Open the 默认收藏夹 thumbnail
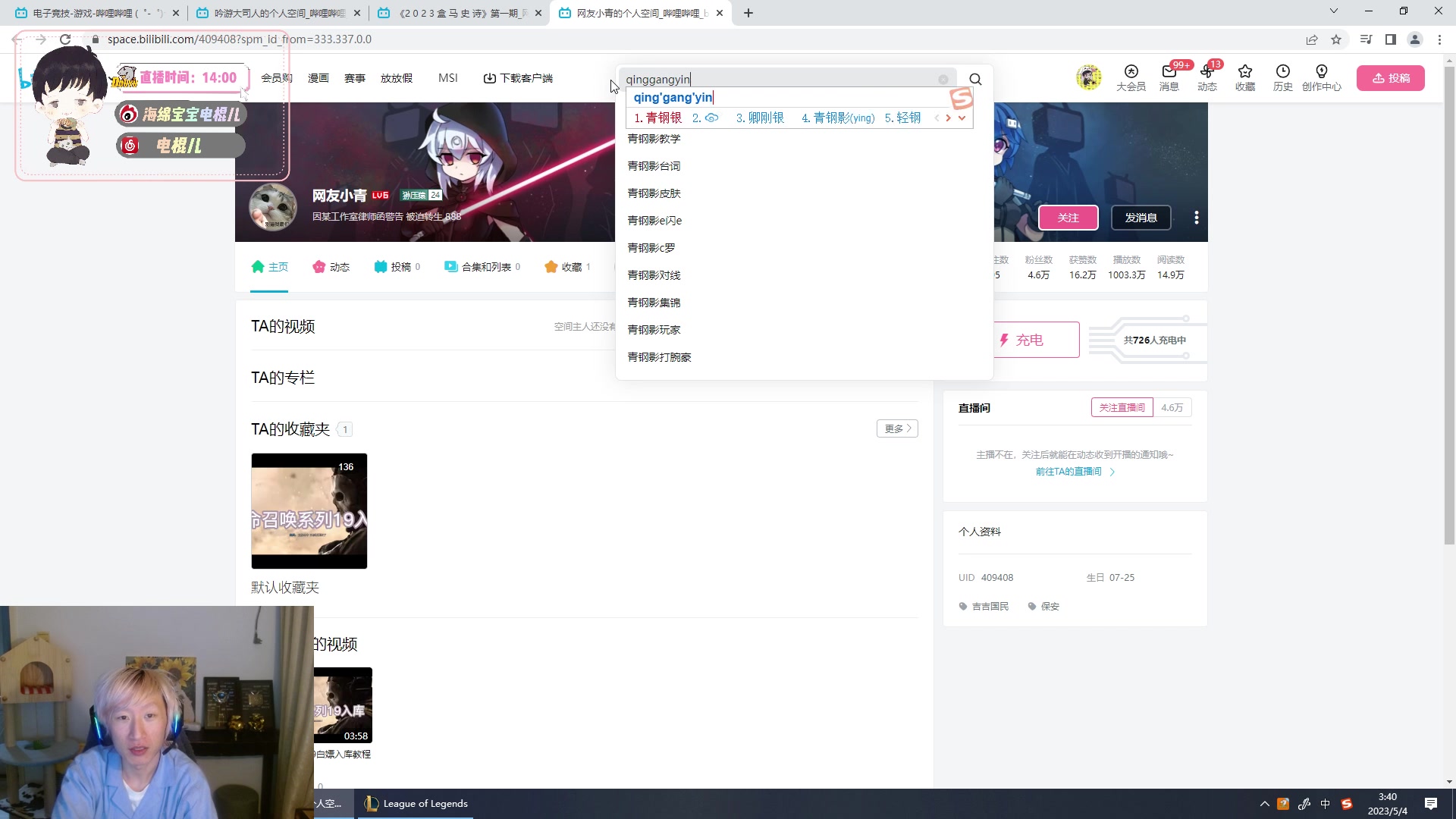 (309, 511)
